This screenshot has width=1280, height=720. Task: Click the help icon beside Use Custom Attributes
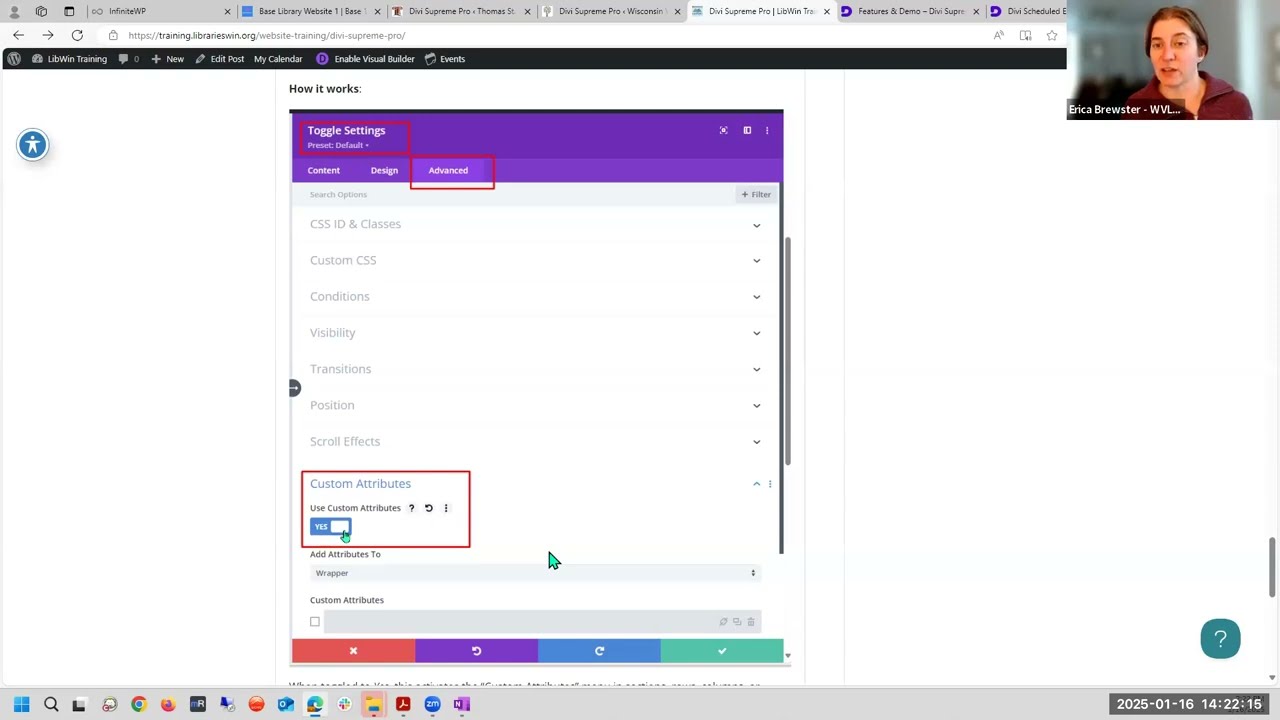(411, 508)
